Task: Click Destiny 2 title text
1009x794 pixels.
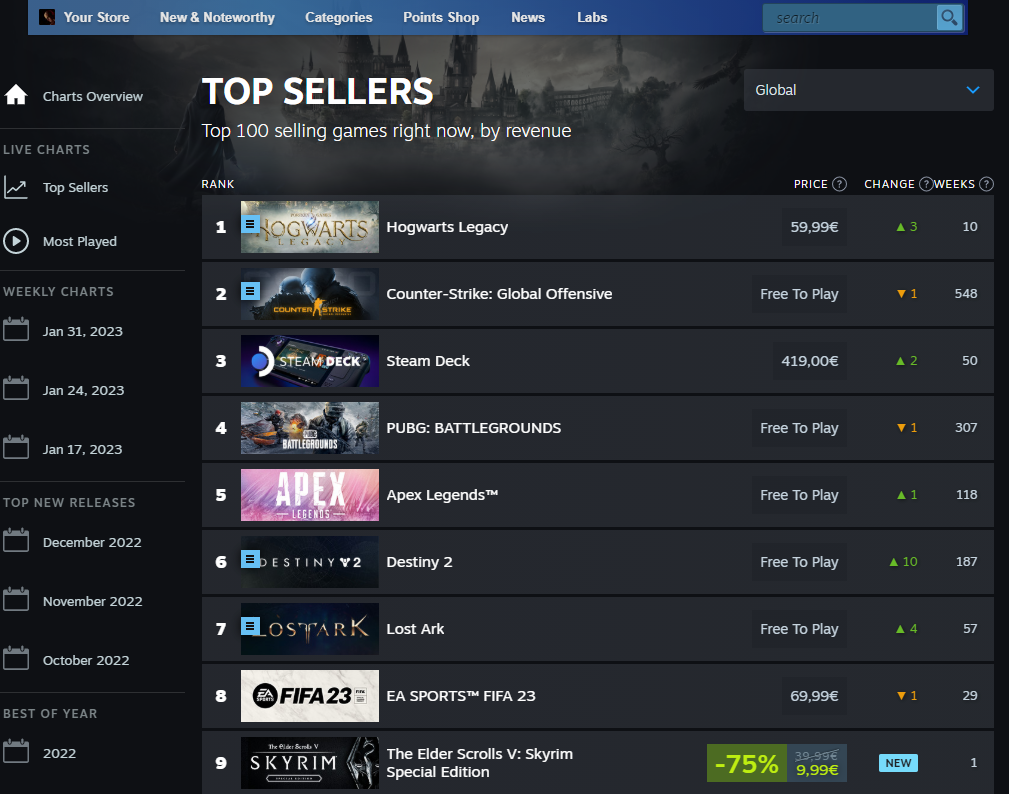Action: click(x=420, y=562)
